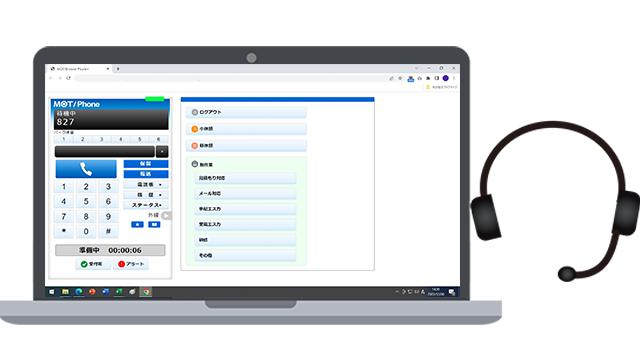
Task: Expand the 電話帳 dropdown
Action: pyautogui.click(x=146, y=184)
